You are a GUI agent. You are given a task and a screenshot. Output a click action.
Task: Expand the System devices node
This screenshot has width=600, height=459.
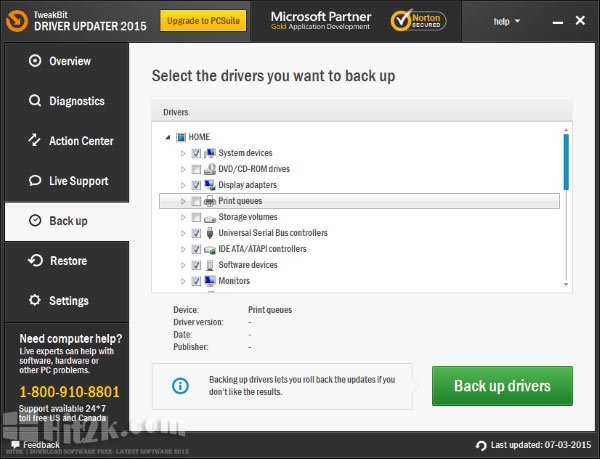pos(183,153)
